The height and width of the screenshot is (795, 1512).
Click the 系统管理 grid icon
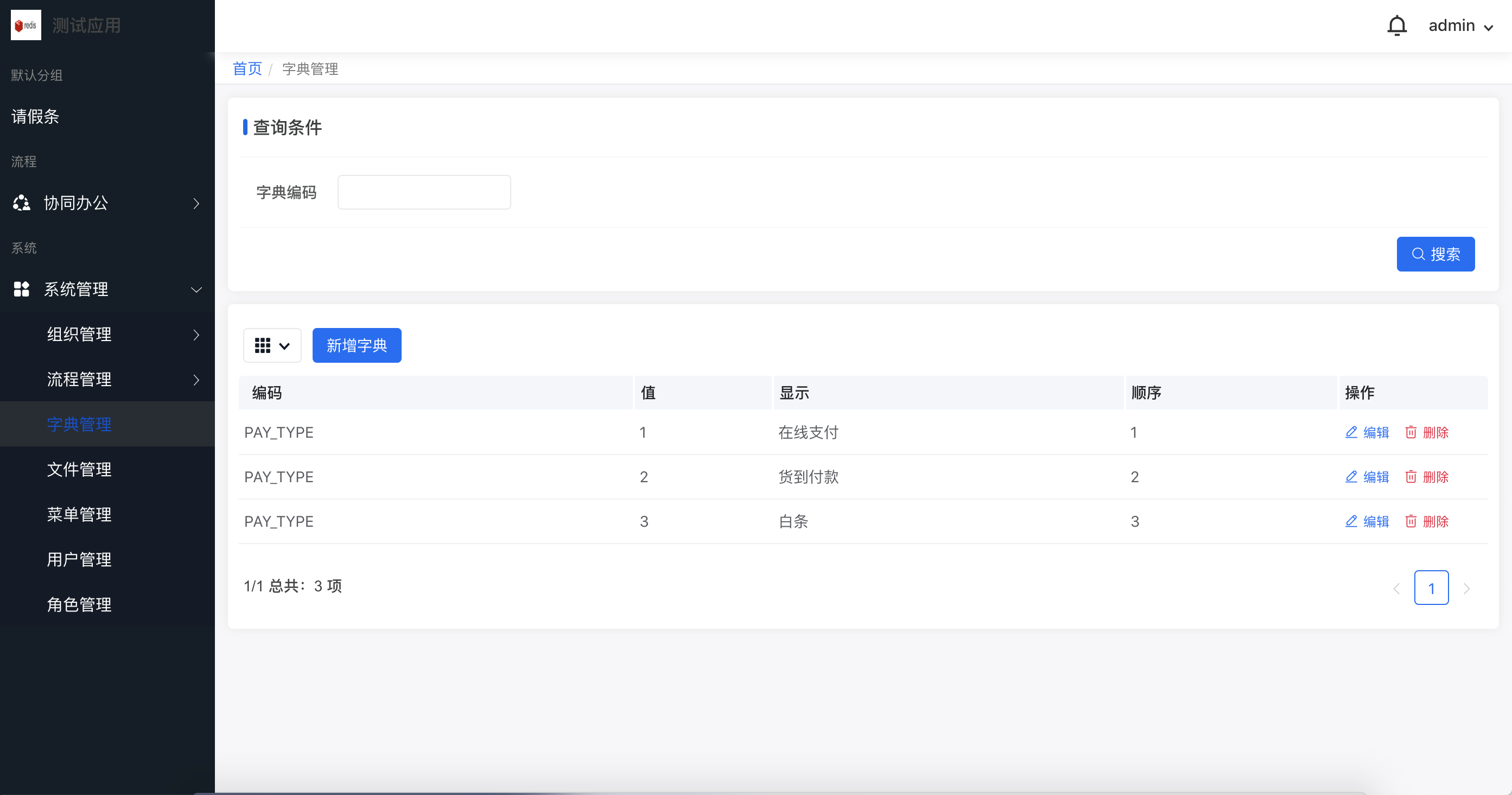pos(21,289)
